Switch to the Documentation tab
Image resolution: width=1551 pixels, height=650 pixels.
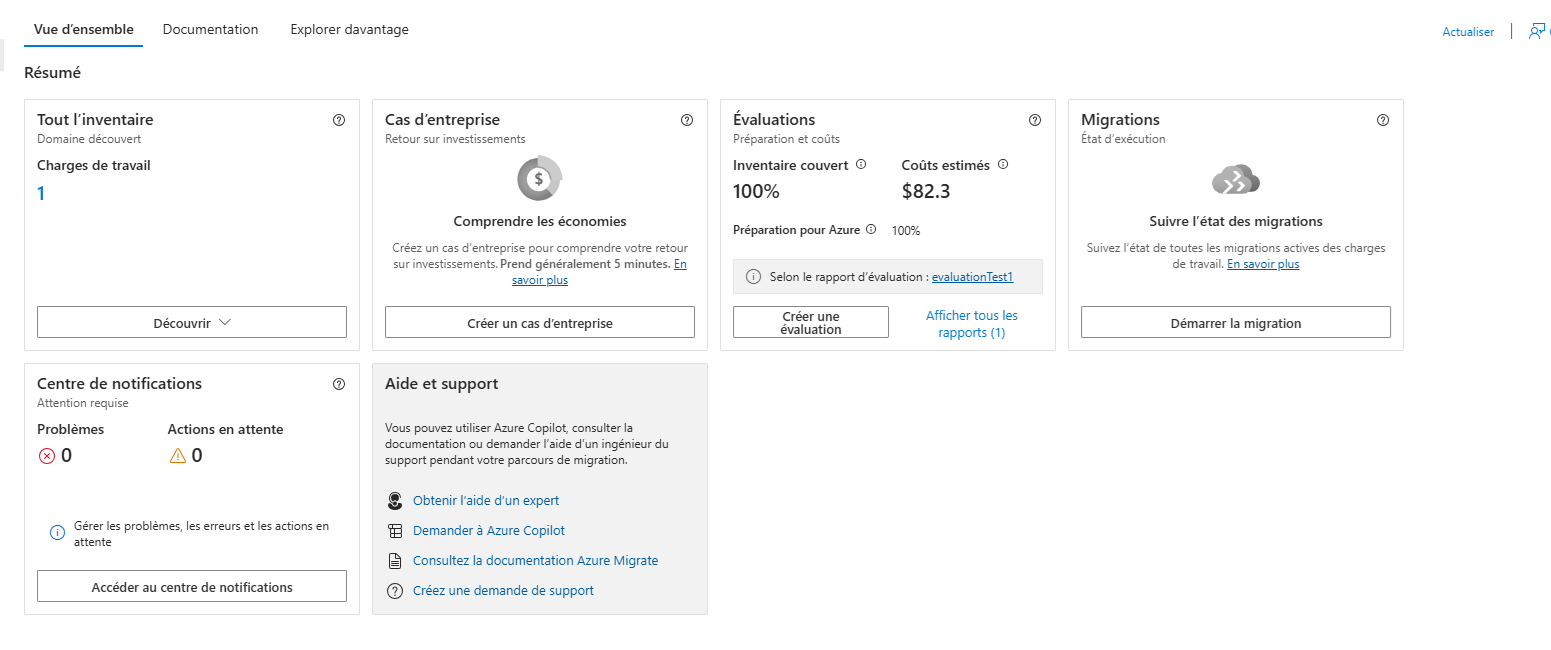[210, 29]
